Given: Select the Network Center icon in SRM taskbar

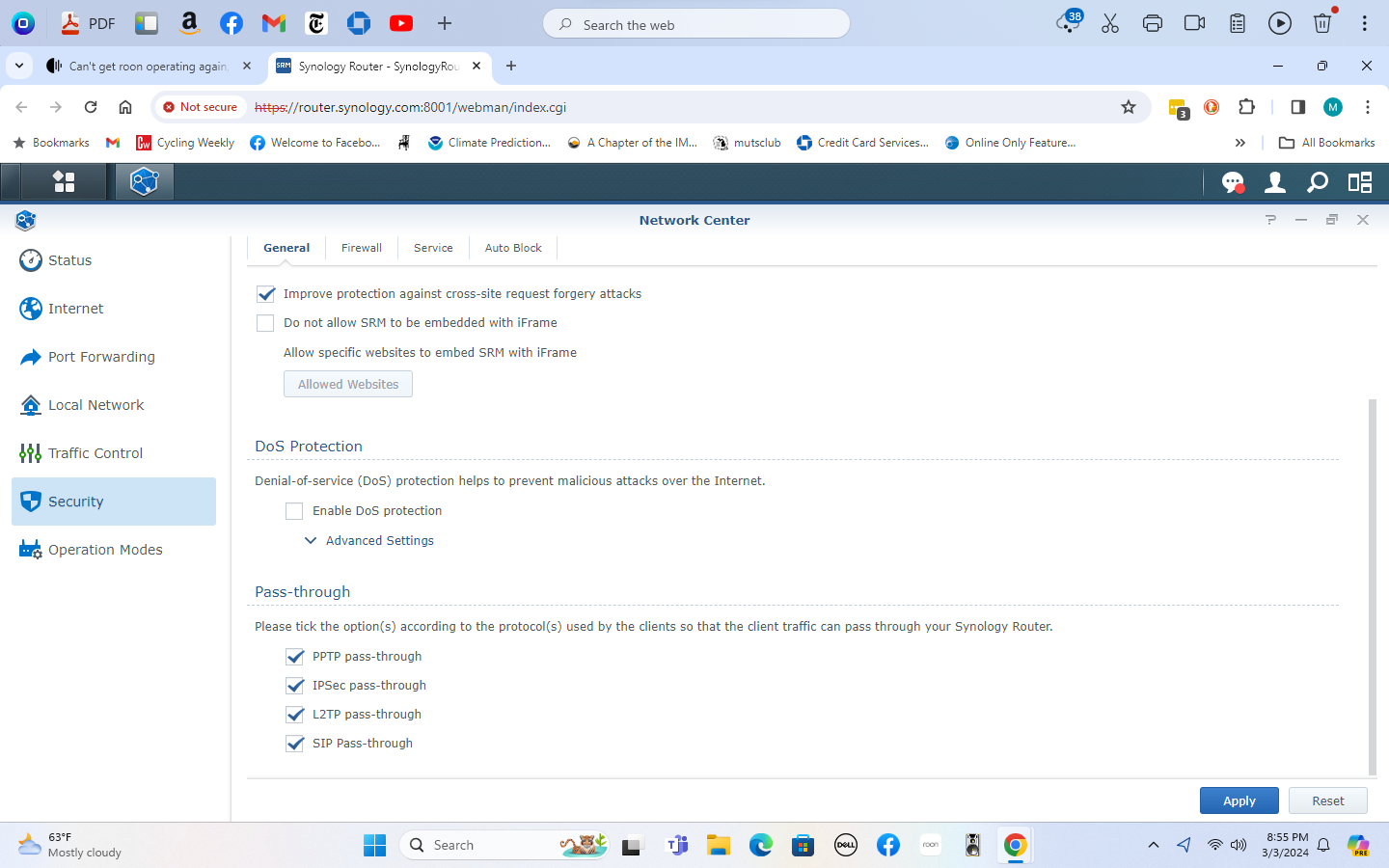Looking at the screenshot, I should [x=144, y=181].
